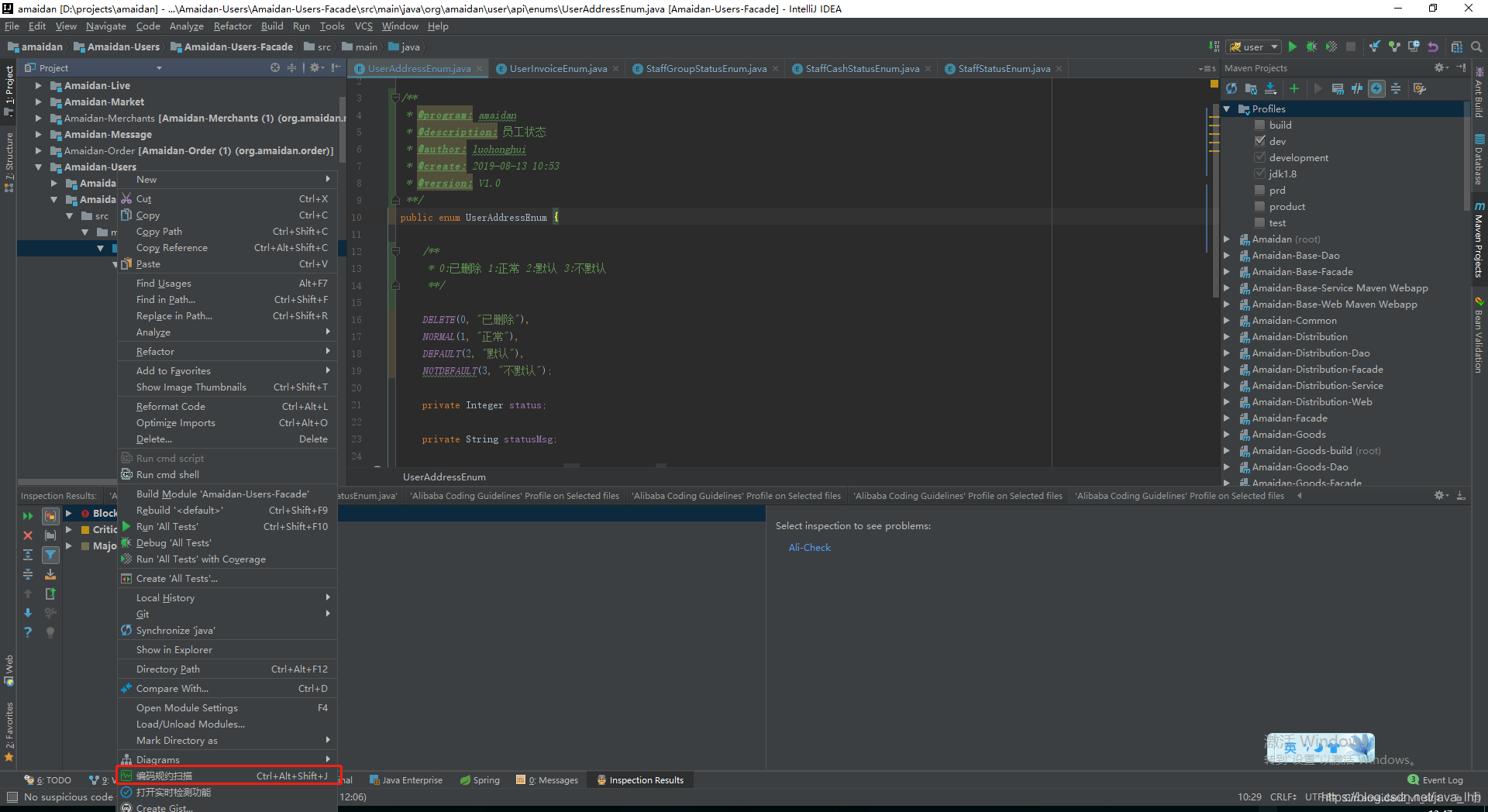Toggle the build Maven profile checkbox
Viewport: 1488px width, 812px height.
click(x=1260, y=125)
